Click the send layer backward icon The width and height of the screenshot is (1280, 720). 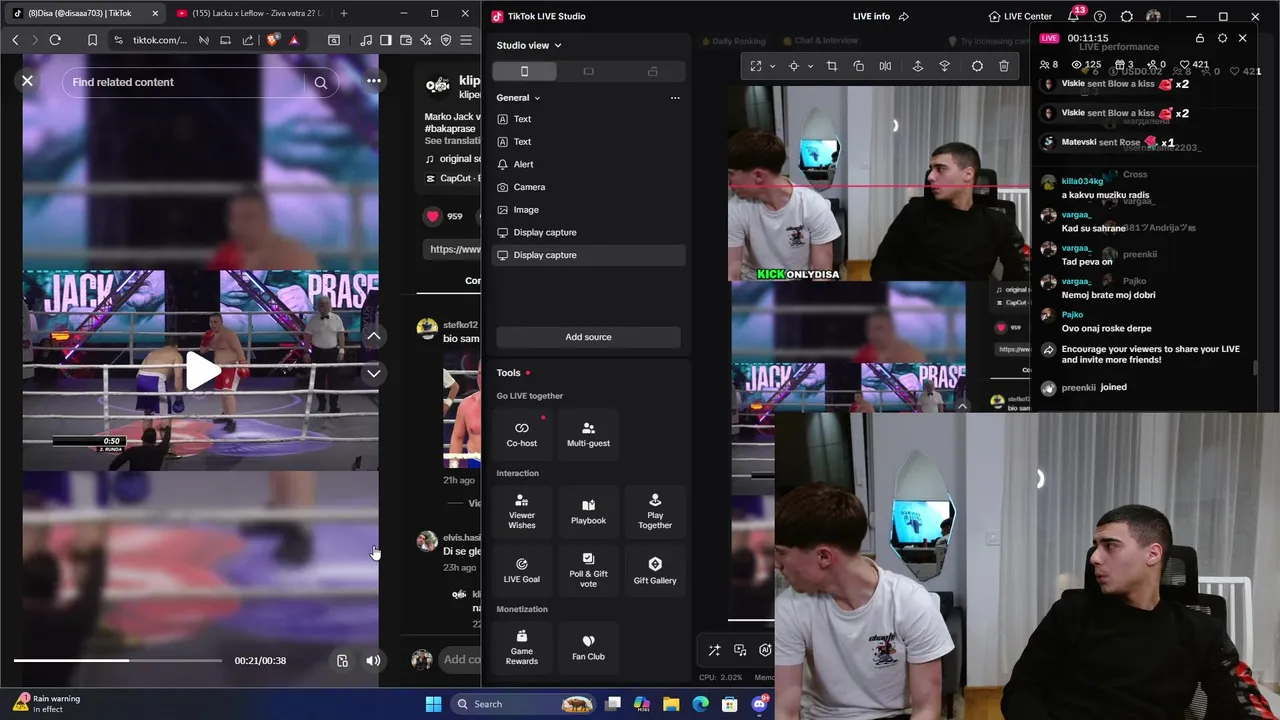[x=944, y=66]
